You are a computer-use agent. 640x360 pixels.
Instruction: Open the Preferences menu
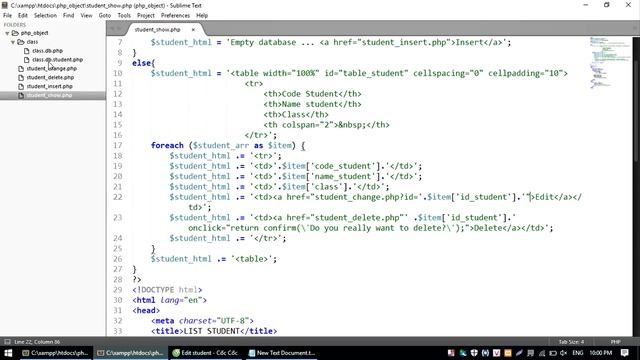coord(175,16)
